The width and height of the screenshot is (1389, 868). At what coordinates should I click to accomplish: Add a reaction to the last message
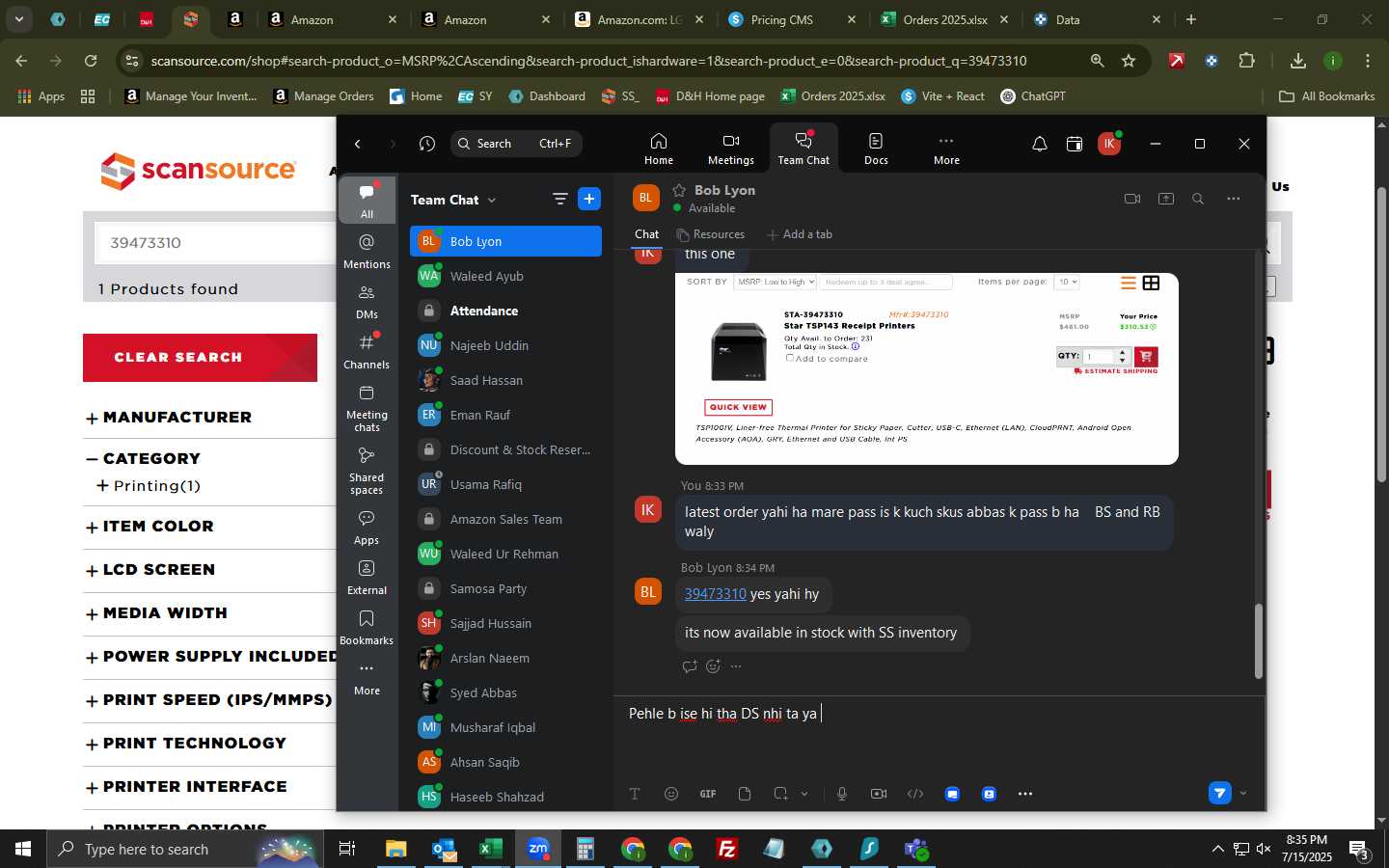(714, 666)
